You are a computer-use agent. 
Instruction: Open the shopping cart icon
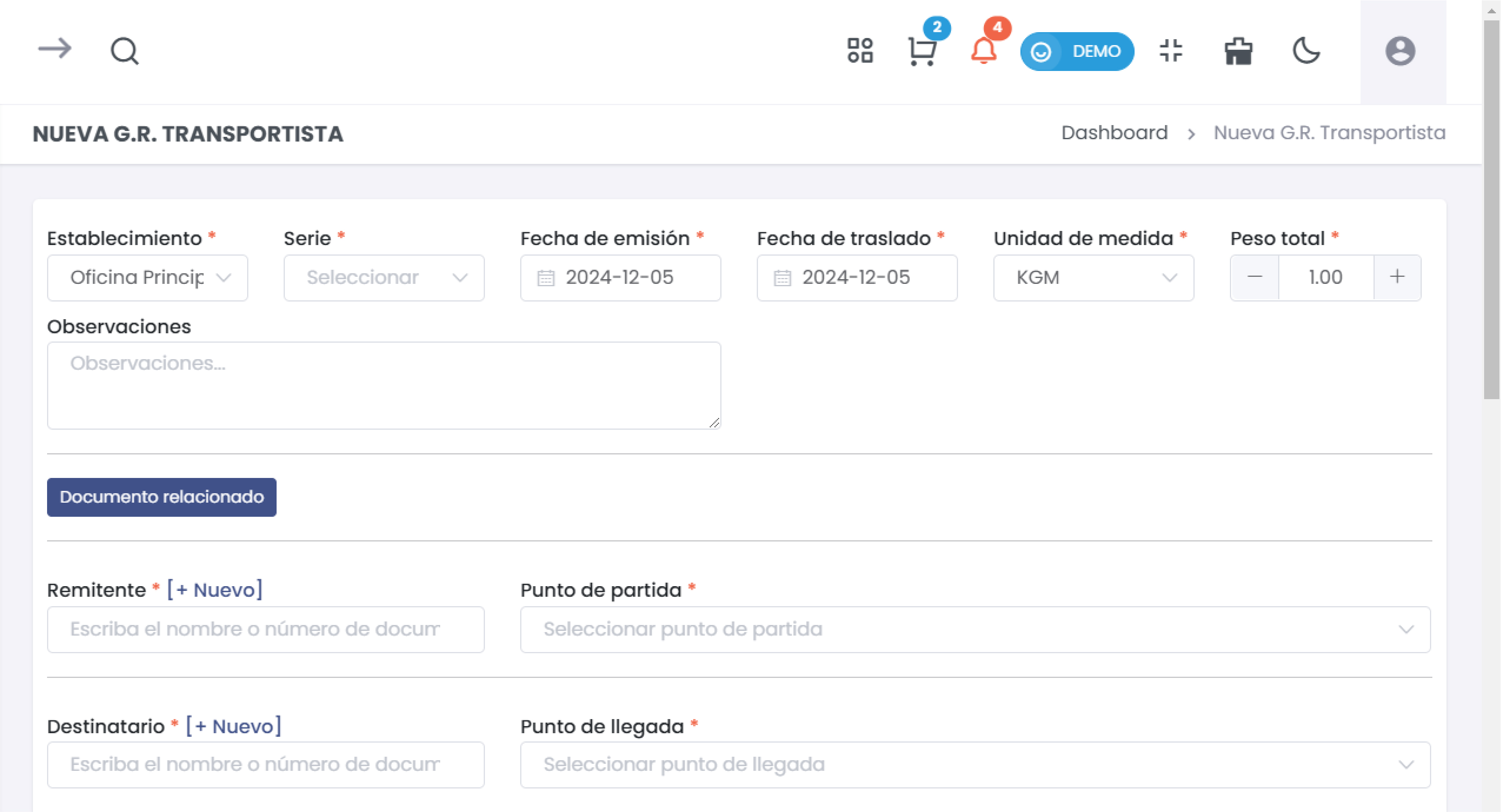click(922, 51)
